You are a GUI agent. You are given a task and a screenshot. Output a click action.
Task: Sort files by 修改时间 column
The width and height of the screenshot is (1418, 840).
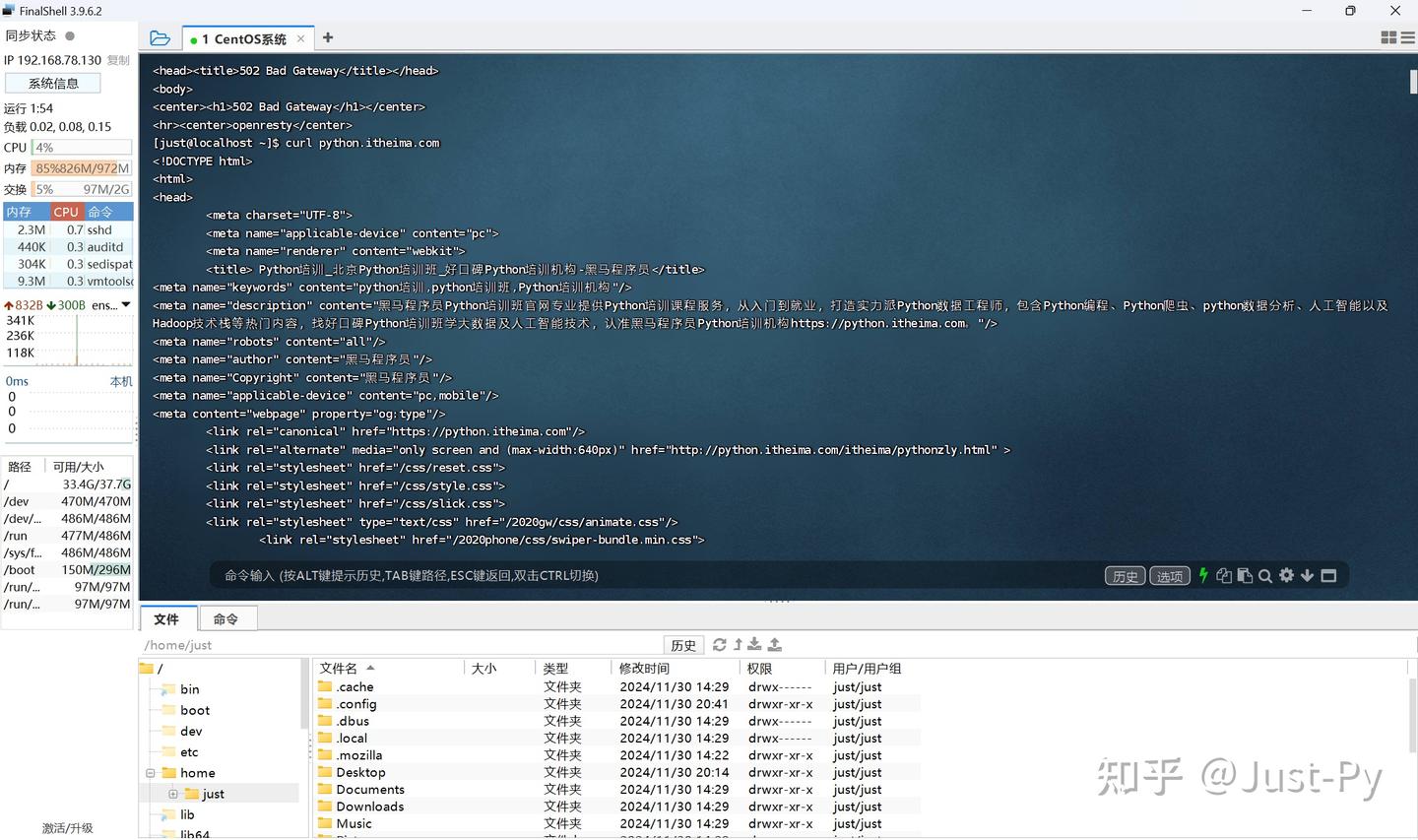pyautogui.click(x=677, y=668)
